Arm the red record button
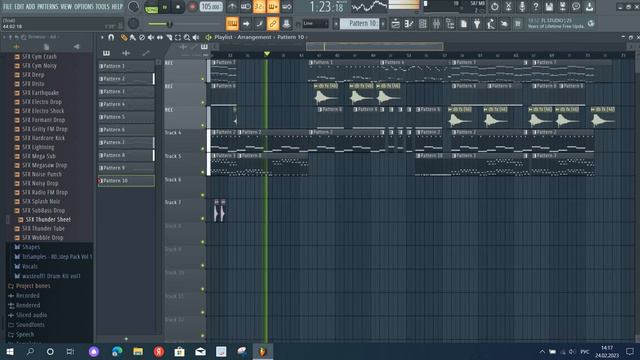Screen dimensions: 640x360 (x=192, y=7)
